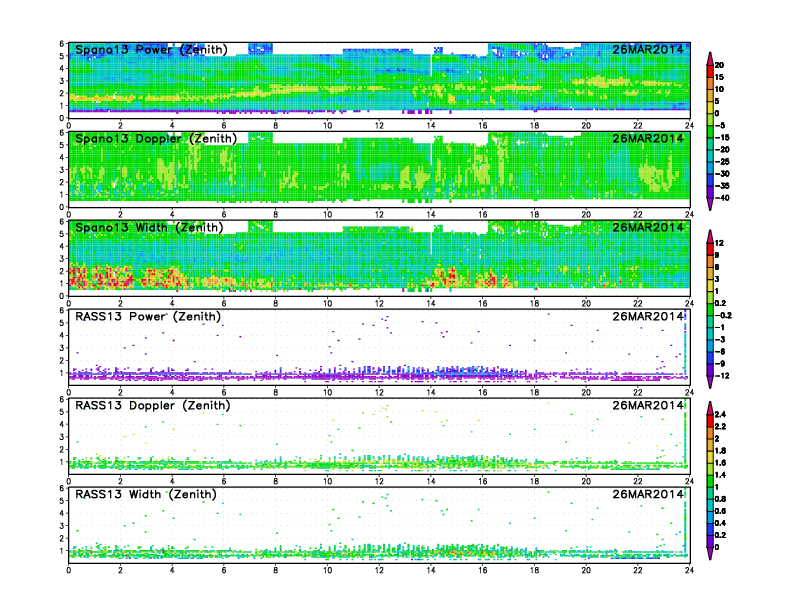
Task: Click the "0.8" label on the lowest colorbar
Action: [720, 499]
